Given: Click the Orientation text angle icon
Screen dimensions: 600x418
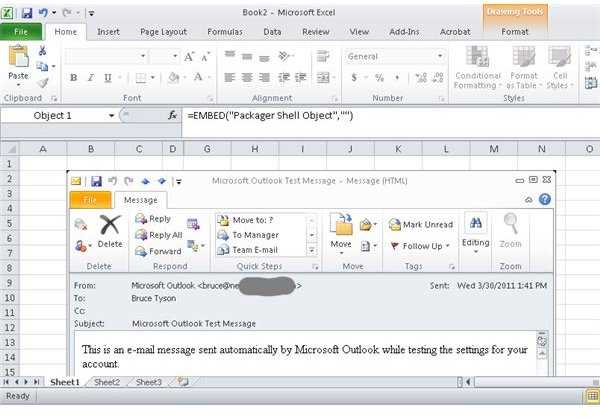Looking at the screenshot, I should point(285,56).
